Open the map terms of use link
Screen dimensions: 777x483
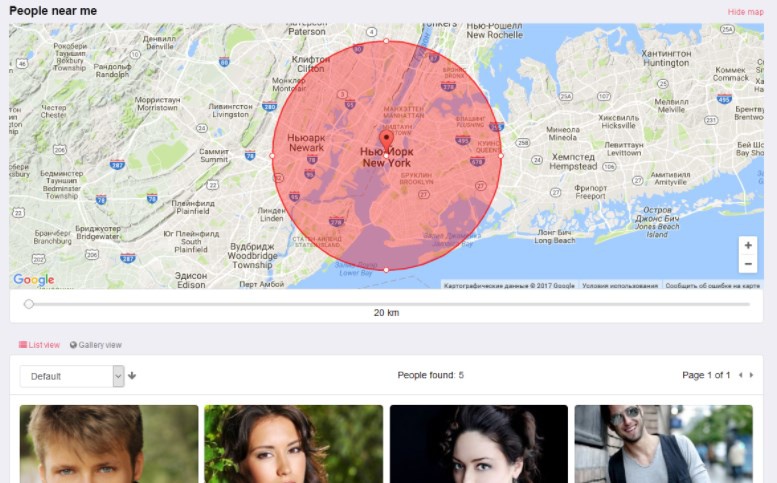[x=620, y=286]
